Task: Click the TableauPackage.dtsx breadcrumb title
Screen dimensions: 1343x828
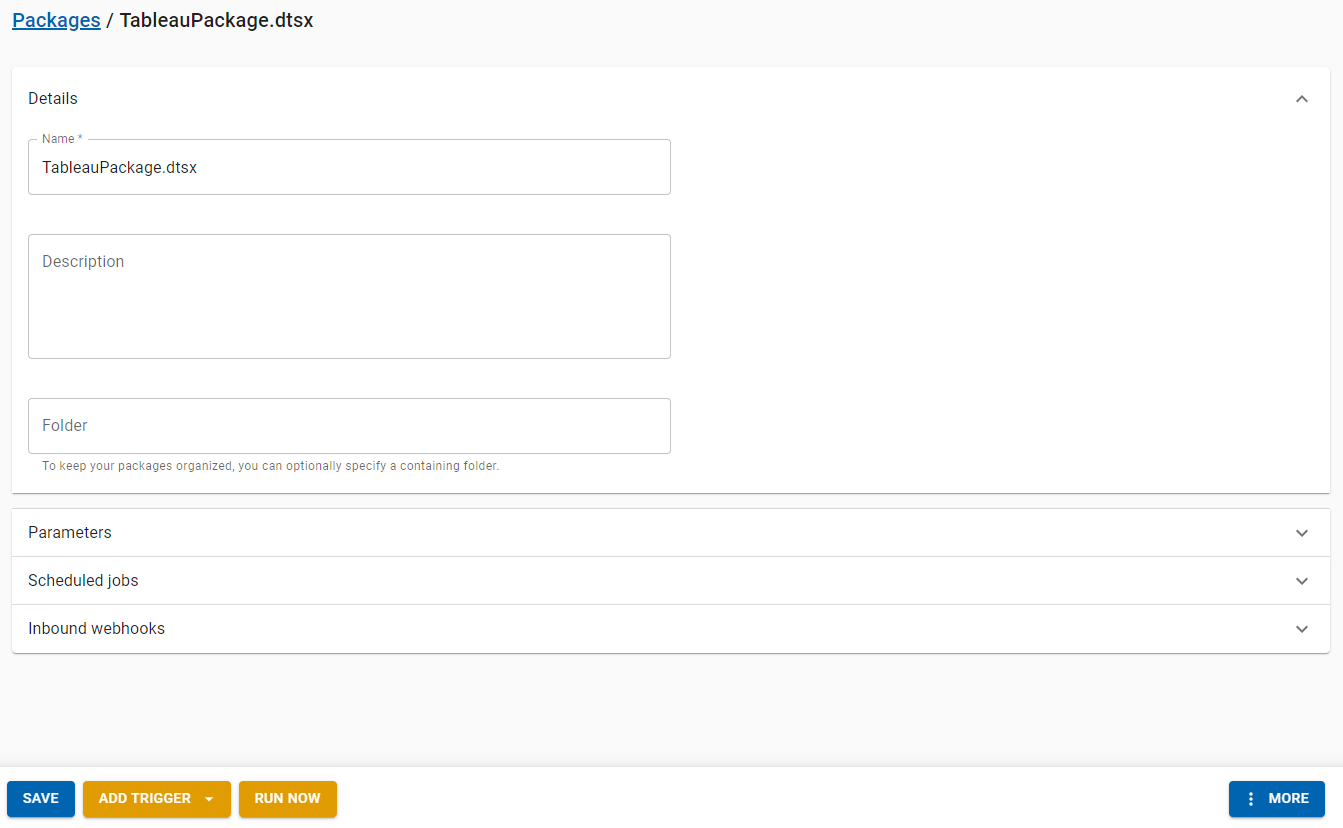Action: pyautogui.click(x=216, y=21)
